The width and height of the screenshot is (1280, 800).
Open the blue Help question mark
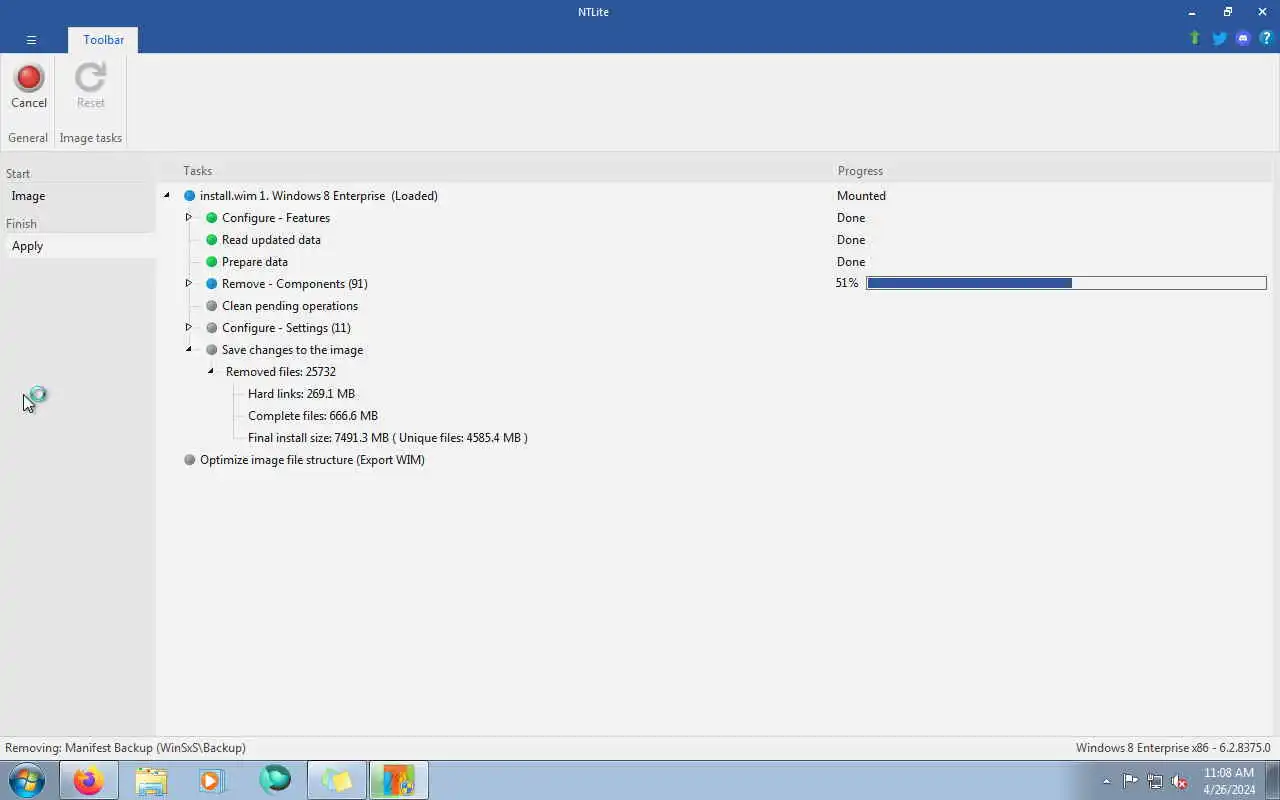1266,38
